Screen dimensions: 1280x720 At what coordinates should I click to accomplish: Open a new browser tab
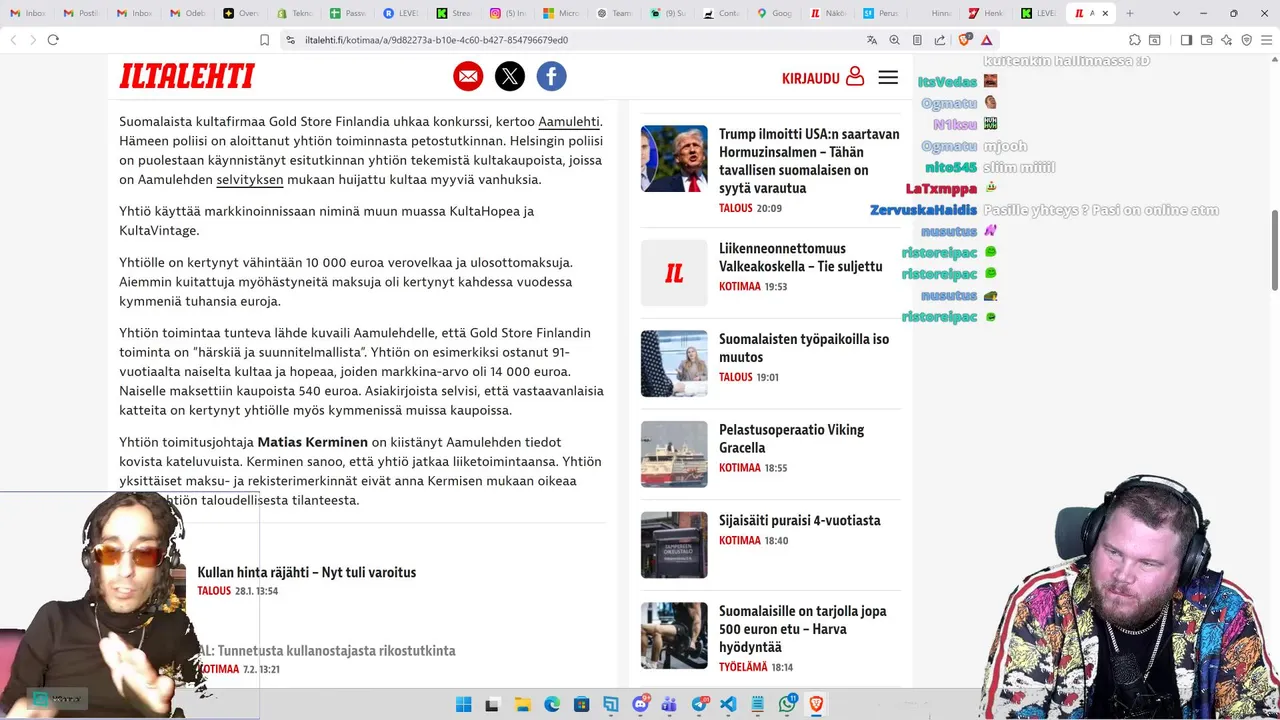point(1130,13)
